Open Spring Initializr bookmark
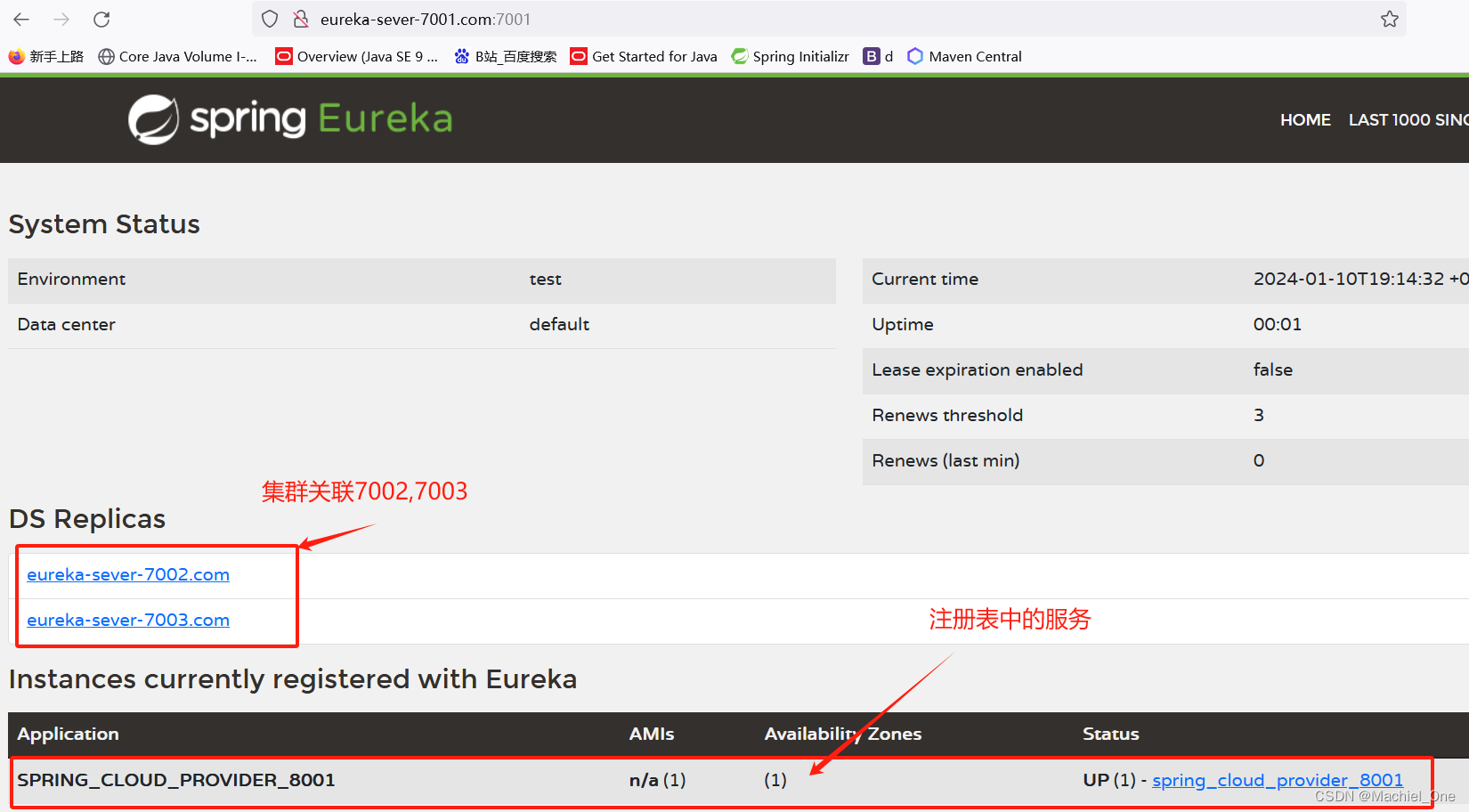The height and width of the screenshot is (812, 1469). (x=791, y=56)
